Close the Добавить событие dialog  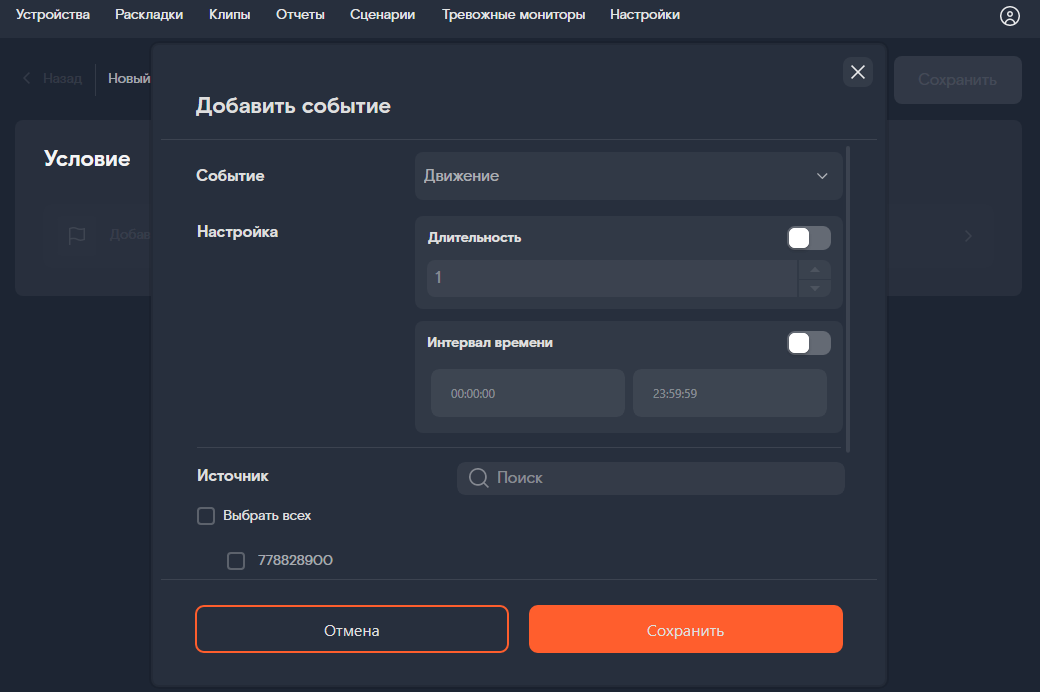coord(857,72)
